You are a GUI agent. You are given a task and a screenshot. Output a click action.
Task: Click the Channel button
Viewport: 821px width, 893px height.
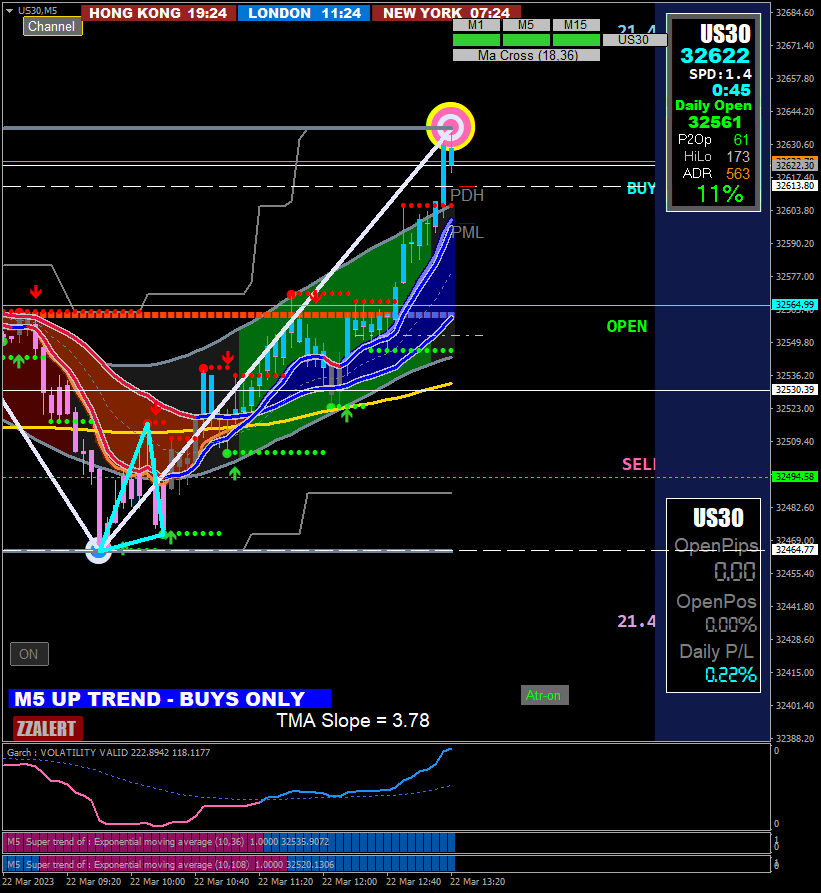[52, 26]
